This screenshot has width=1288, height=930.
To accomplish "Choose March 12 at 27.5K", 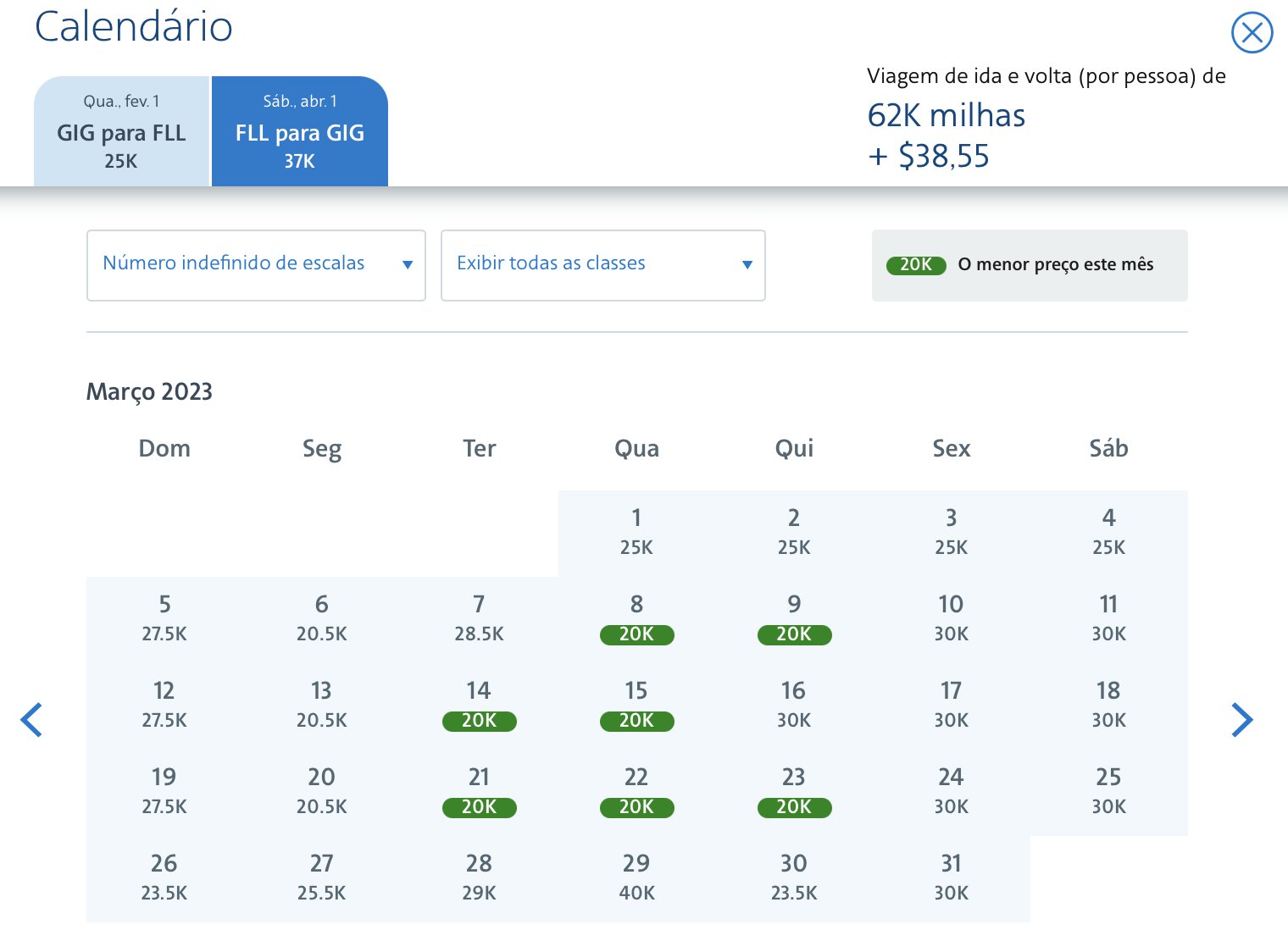I will pos(164,706).
